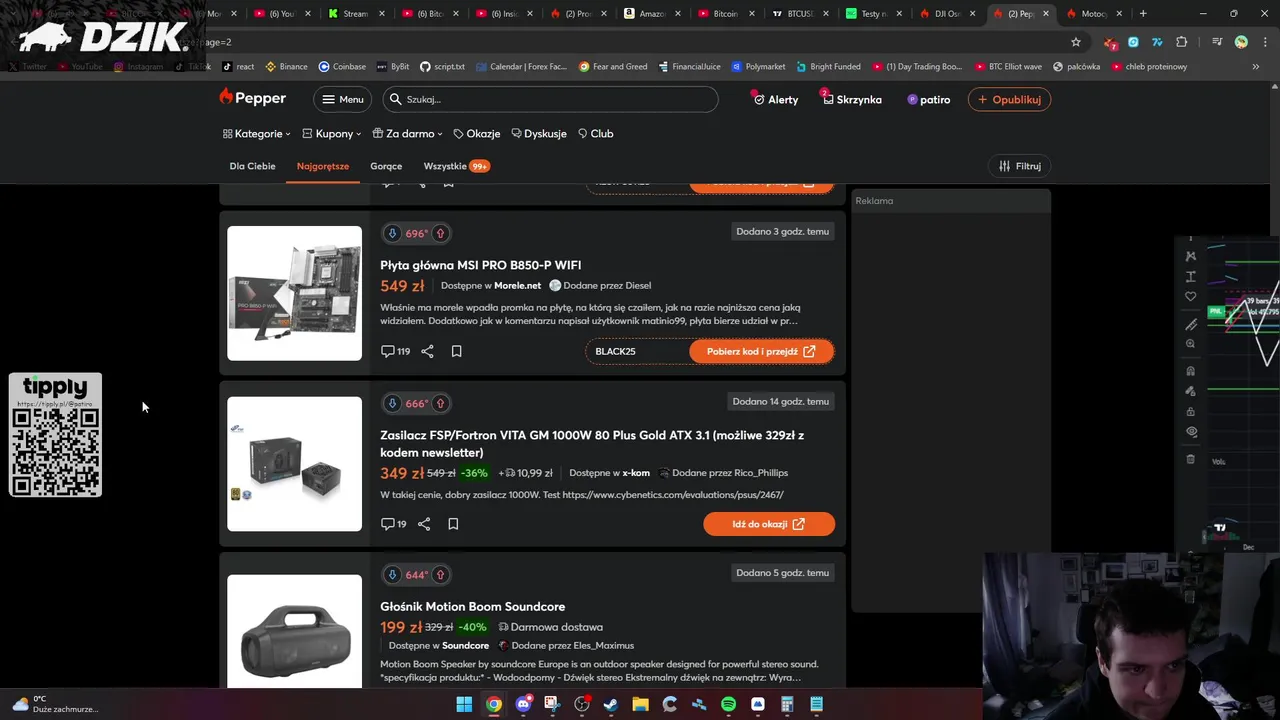This screenshot has width=1280, height=720.
Task: Open weather widget showing Duże zachmurzenie
Action: [x=54, y=704]
